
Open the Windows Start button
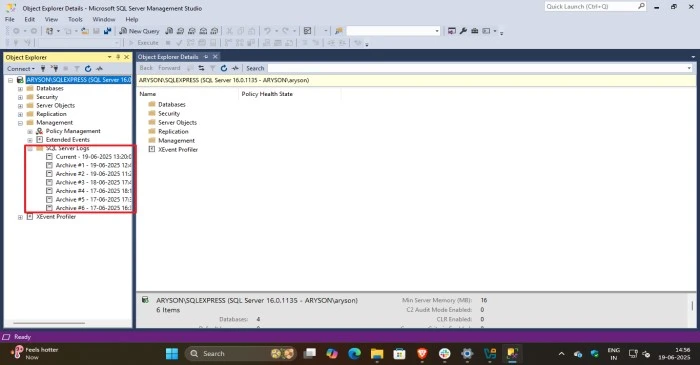tap(172, 354)
